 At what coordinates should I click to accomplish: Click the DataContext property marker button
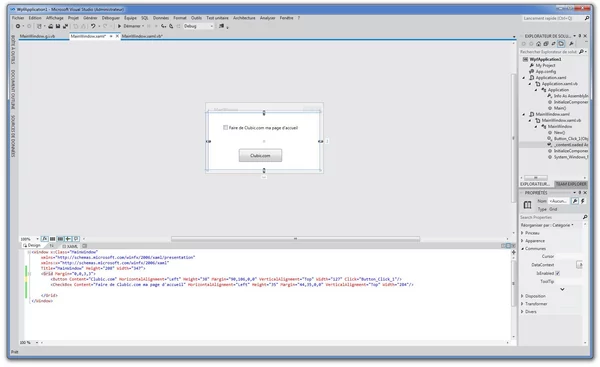(x=579, y=264)
